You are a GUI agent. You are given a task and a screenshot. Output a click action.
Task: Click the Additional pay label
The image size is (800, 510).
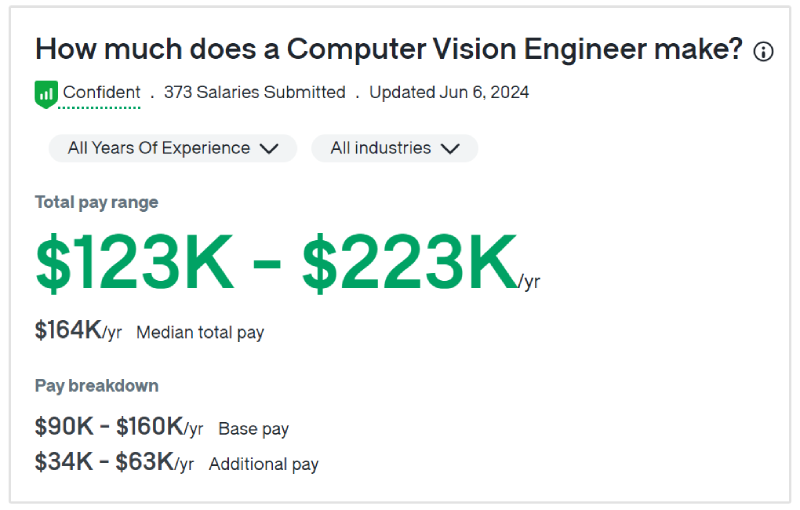[263, 464]
